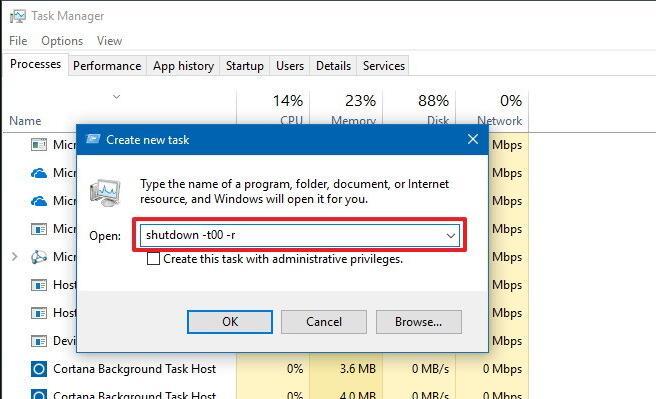Open the Open field dropdown arrow
Screen dimensions: 656x399
point(451,235)
